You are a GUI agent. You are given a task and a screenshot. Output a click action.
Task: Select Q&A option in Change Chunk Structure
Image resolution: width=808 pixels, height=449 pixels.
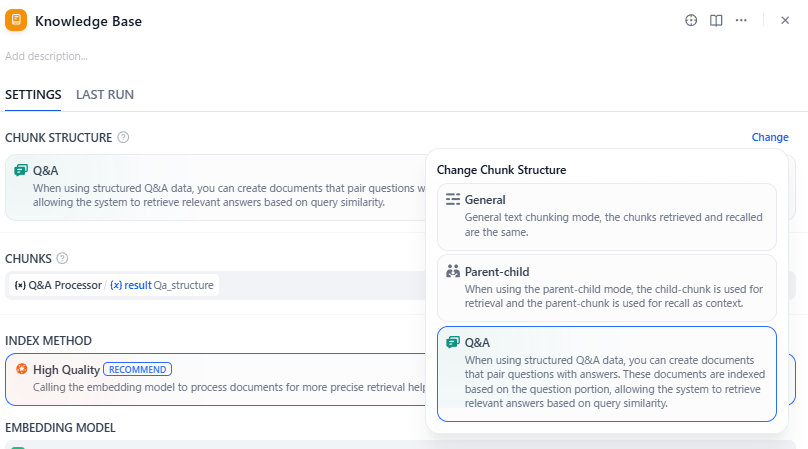[606, 373]
